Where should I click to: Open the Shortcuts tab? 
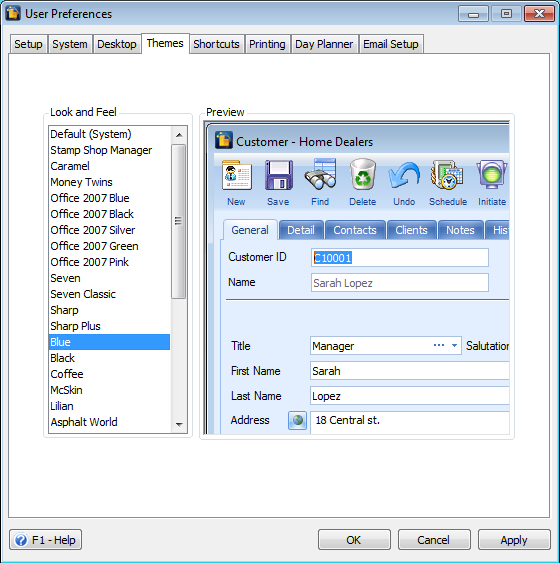(216, 44)
